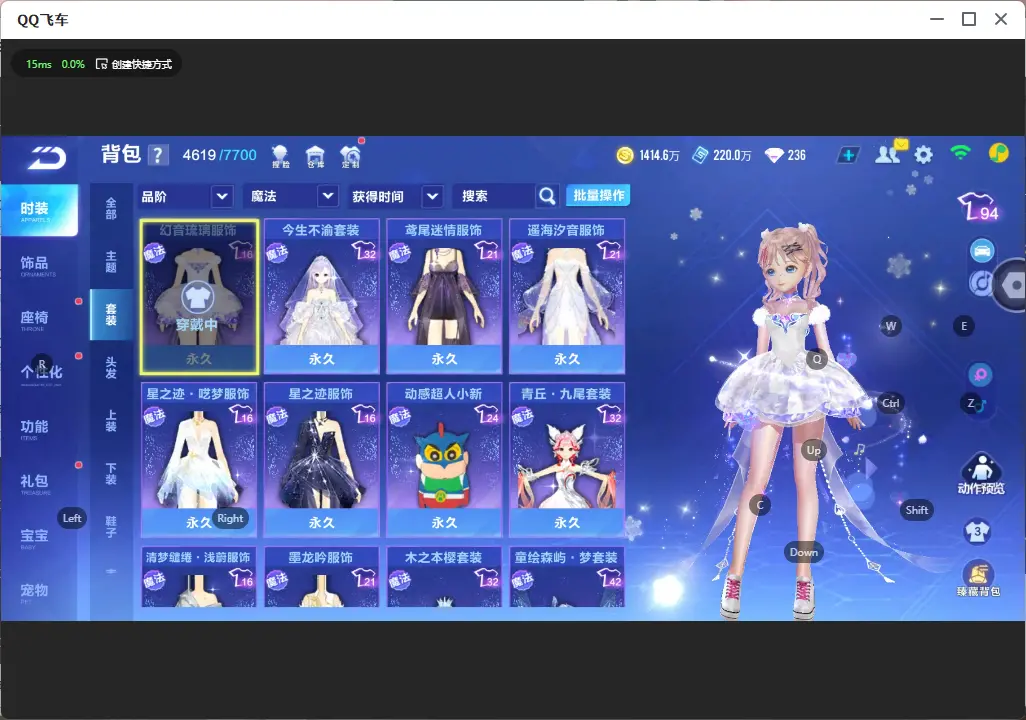Add currency with the plus button
Image resolution: width=1026 pixels, height=720 pixels.
[x=848, y=155]
